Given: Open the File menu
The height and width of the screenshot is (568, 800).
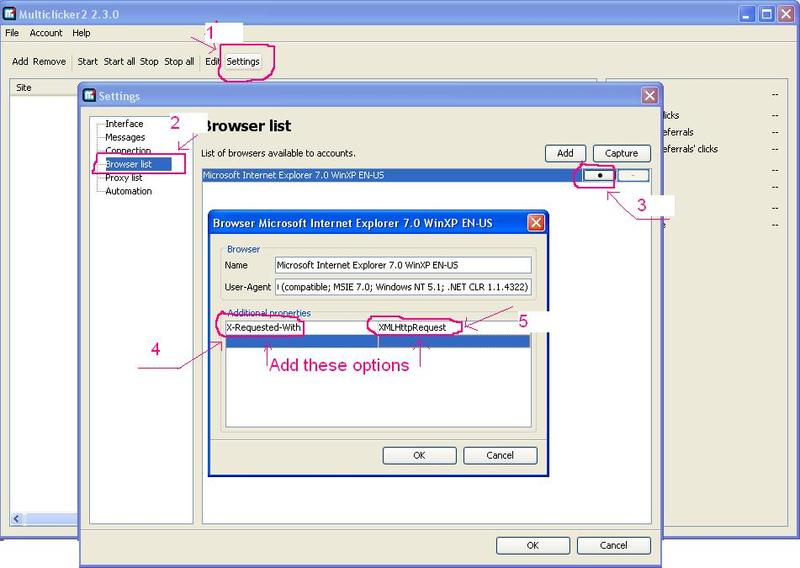Looking at the screenshot, I should (12, 33).
